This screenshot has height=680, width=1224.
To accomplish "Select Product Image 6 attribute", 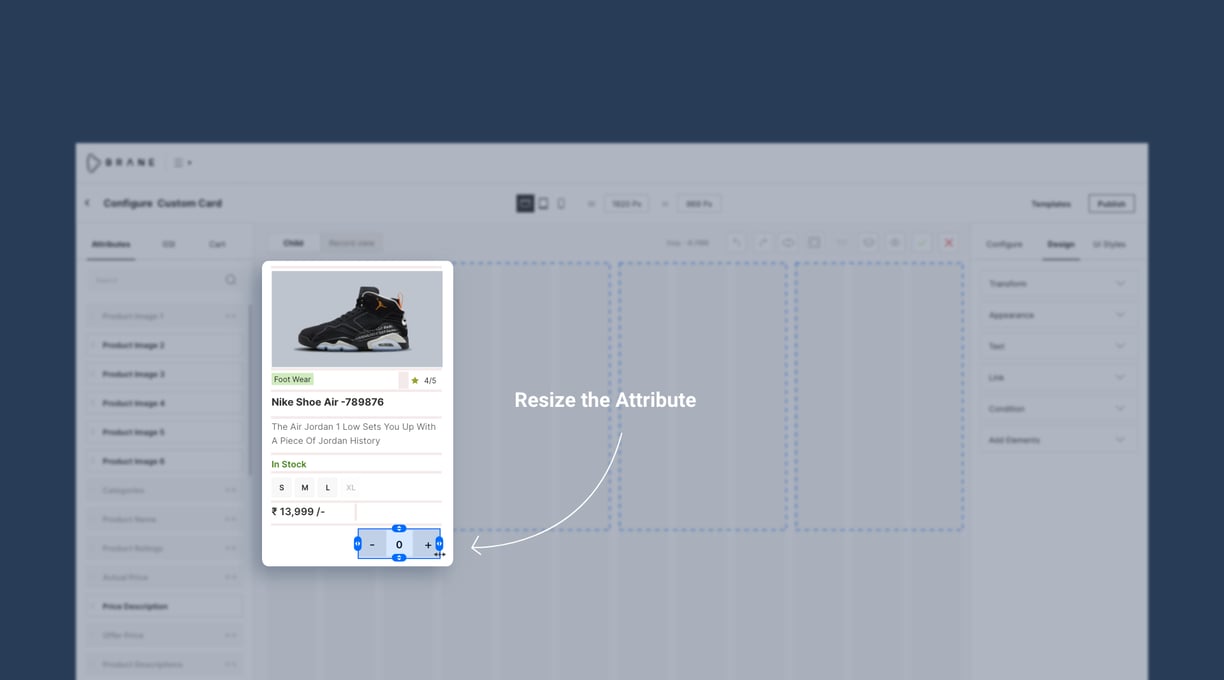I will [x=164, y=461].
